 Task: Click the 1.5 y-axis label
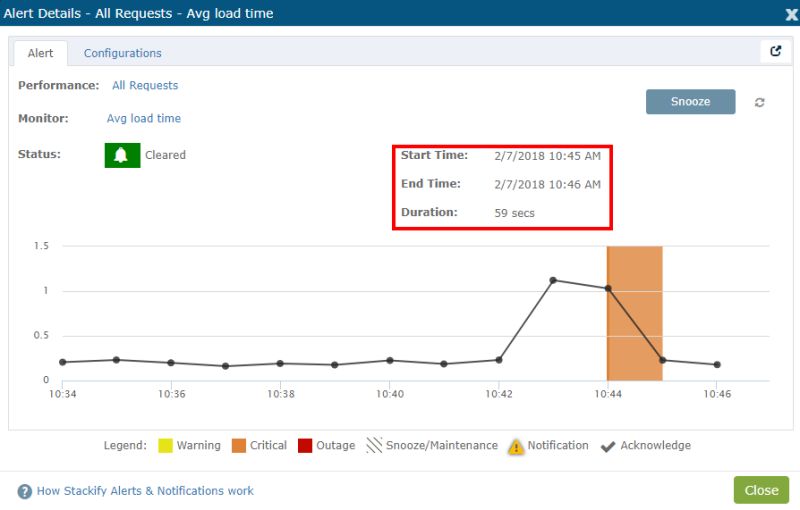[x=41, y=246]
